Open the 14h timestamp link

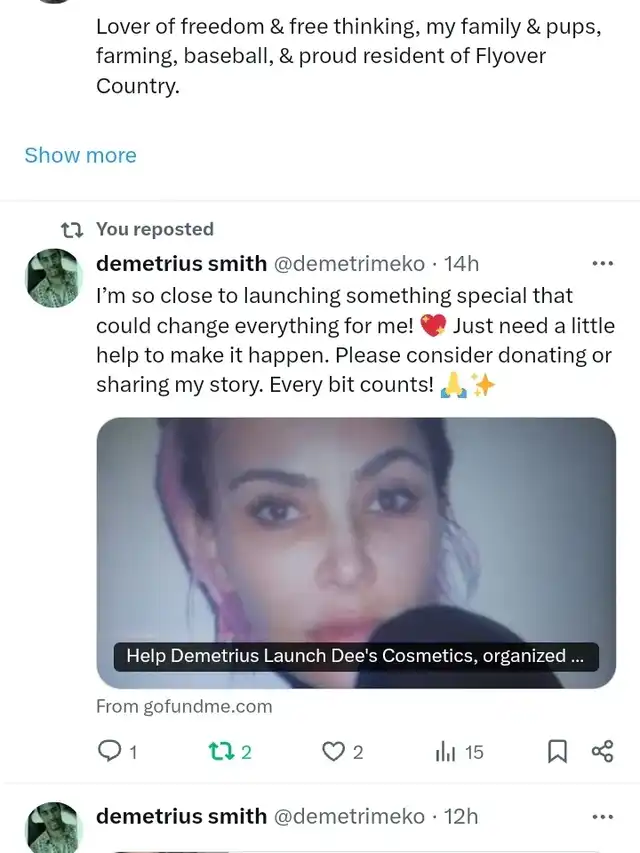tap(461, 264)
